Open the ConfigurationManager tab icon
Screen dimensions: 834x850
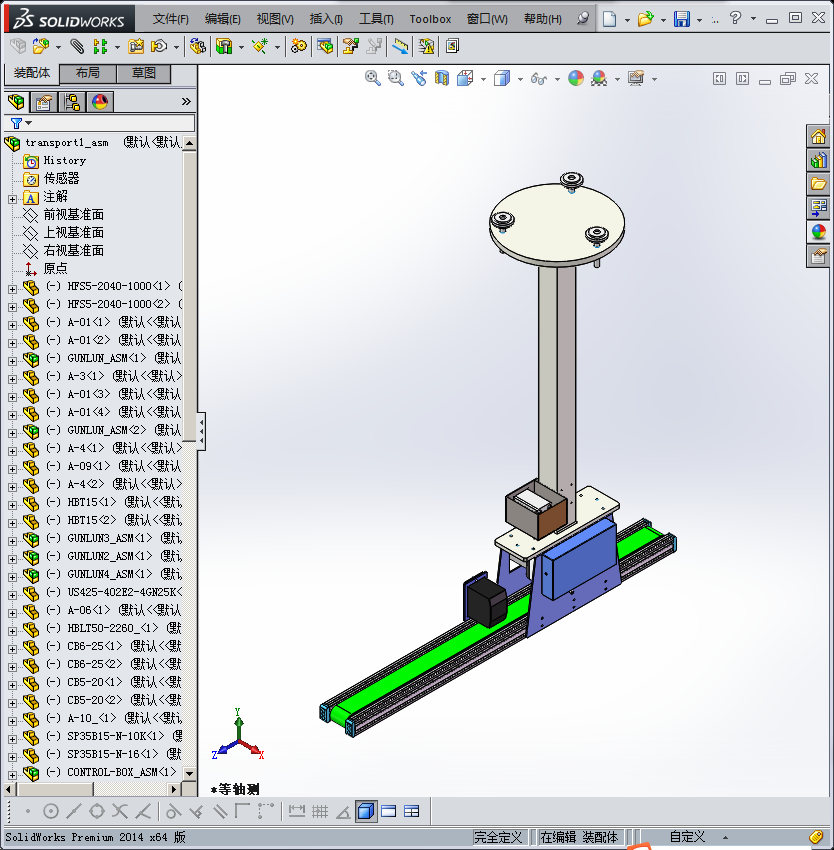tap(72, 101)
